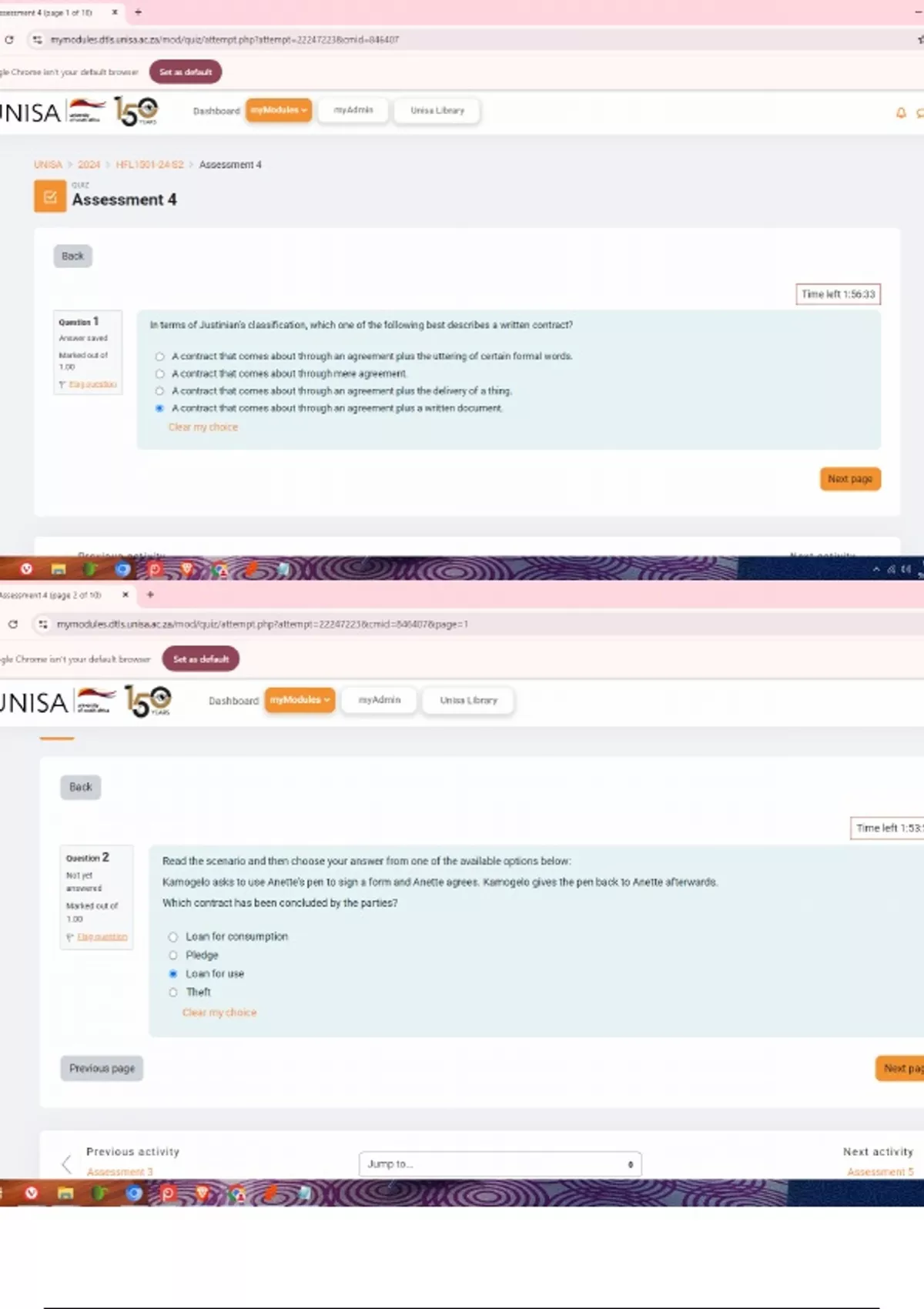Select 'A contract that comes about through mere agreement'

159,374
